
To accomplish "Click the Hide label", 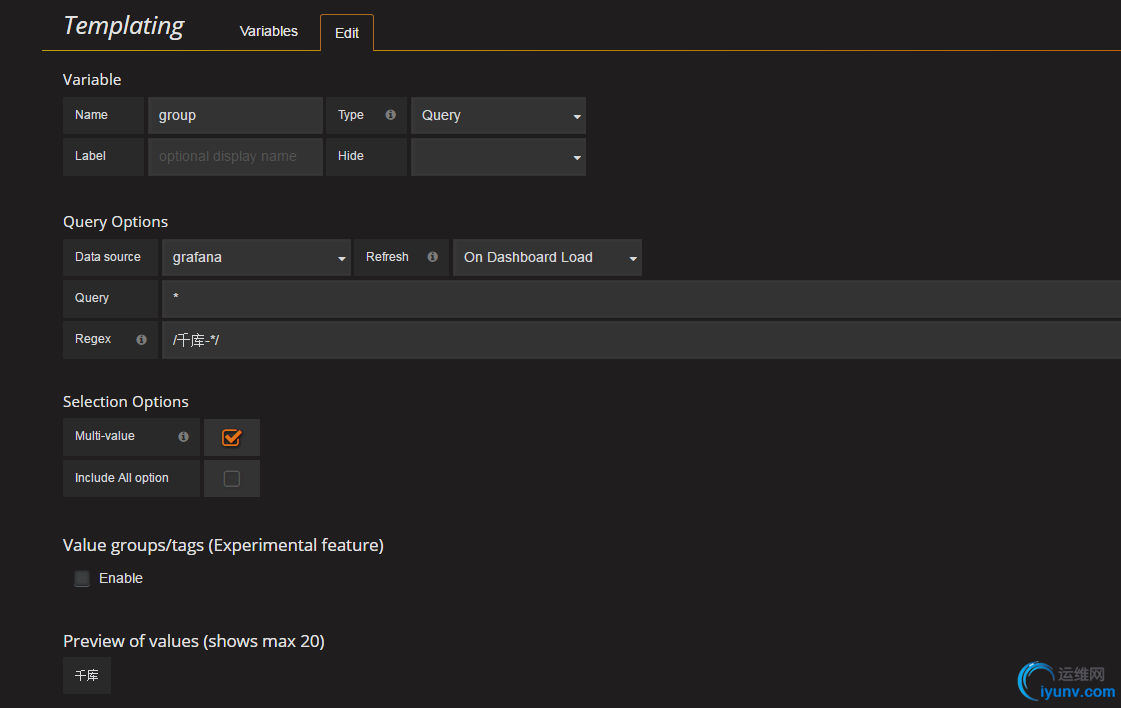I will tap(351, 156).
